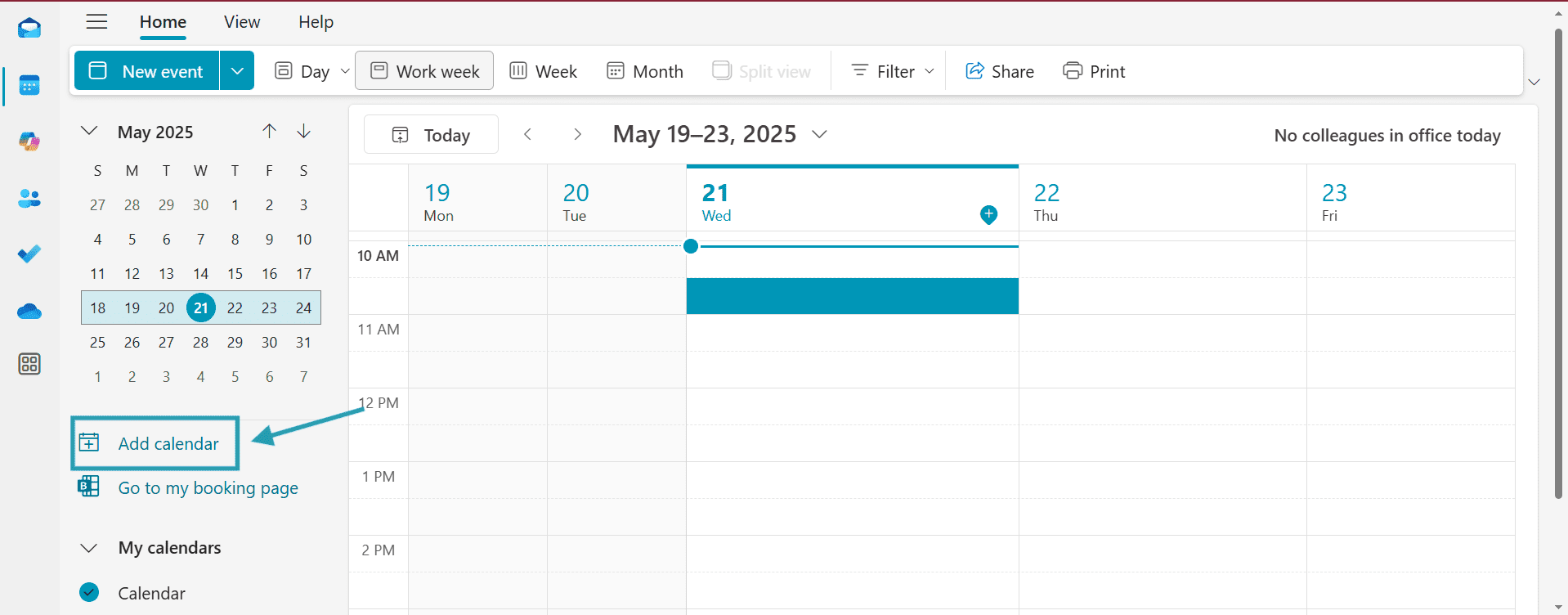Open Copilot icon in the sidebar
The width and height of the screenshot is (1568, 615).
coord(29,141)
